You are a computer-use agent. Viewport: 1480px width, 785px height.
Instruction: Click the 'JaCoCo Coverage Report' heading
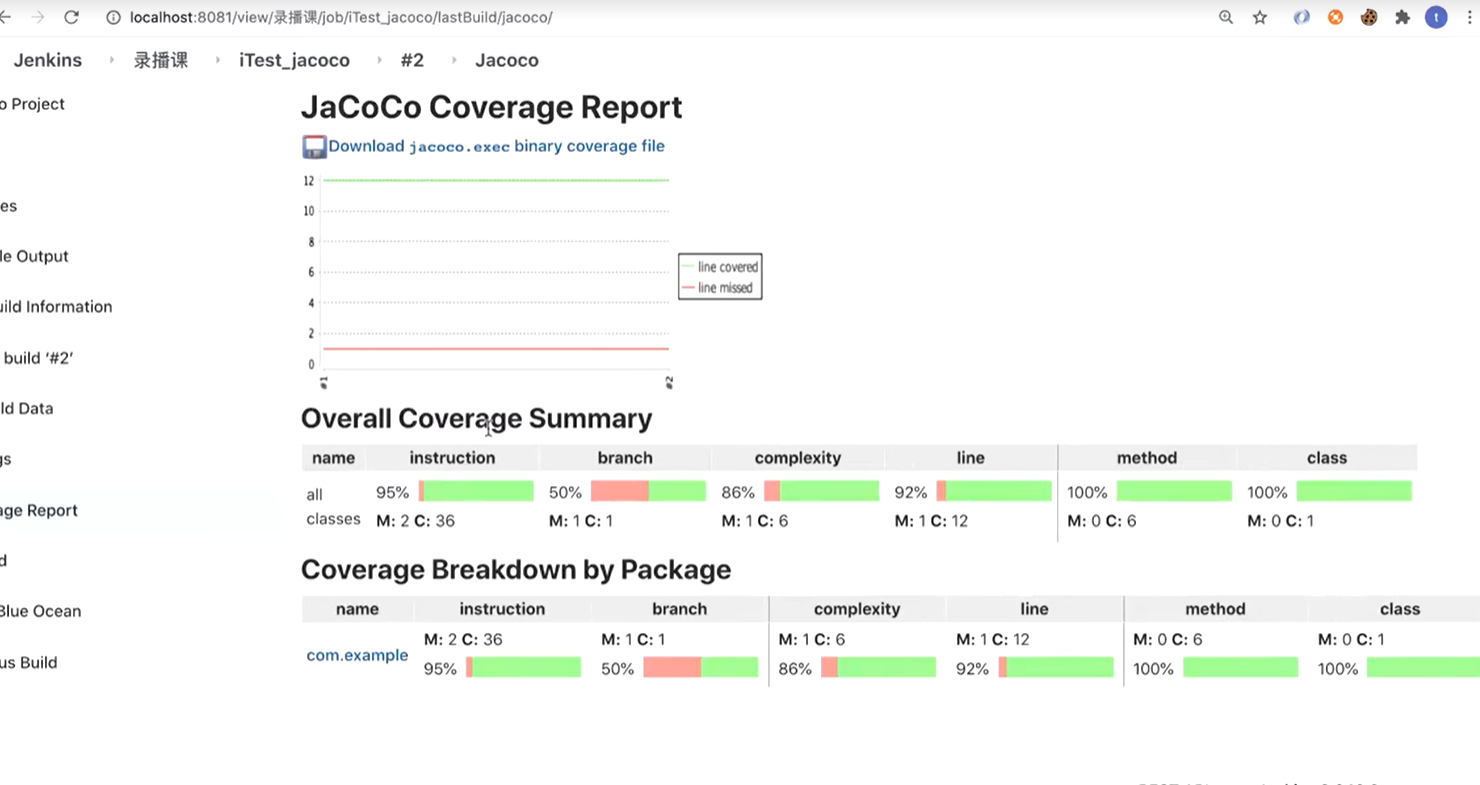click(x=491, y=107)
